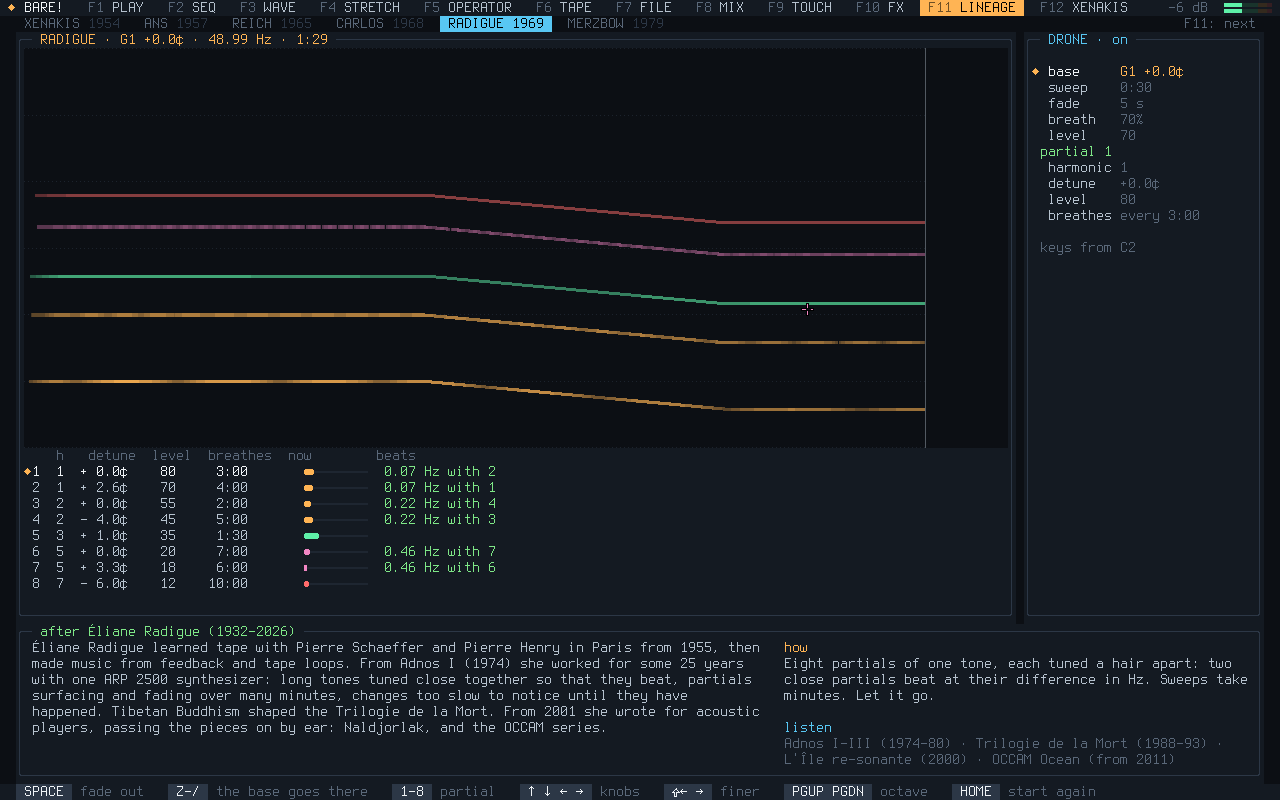Open the F3 WAVE page
This screenshot has height=800, width=1280.
coord(268,7)
